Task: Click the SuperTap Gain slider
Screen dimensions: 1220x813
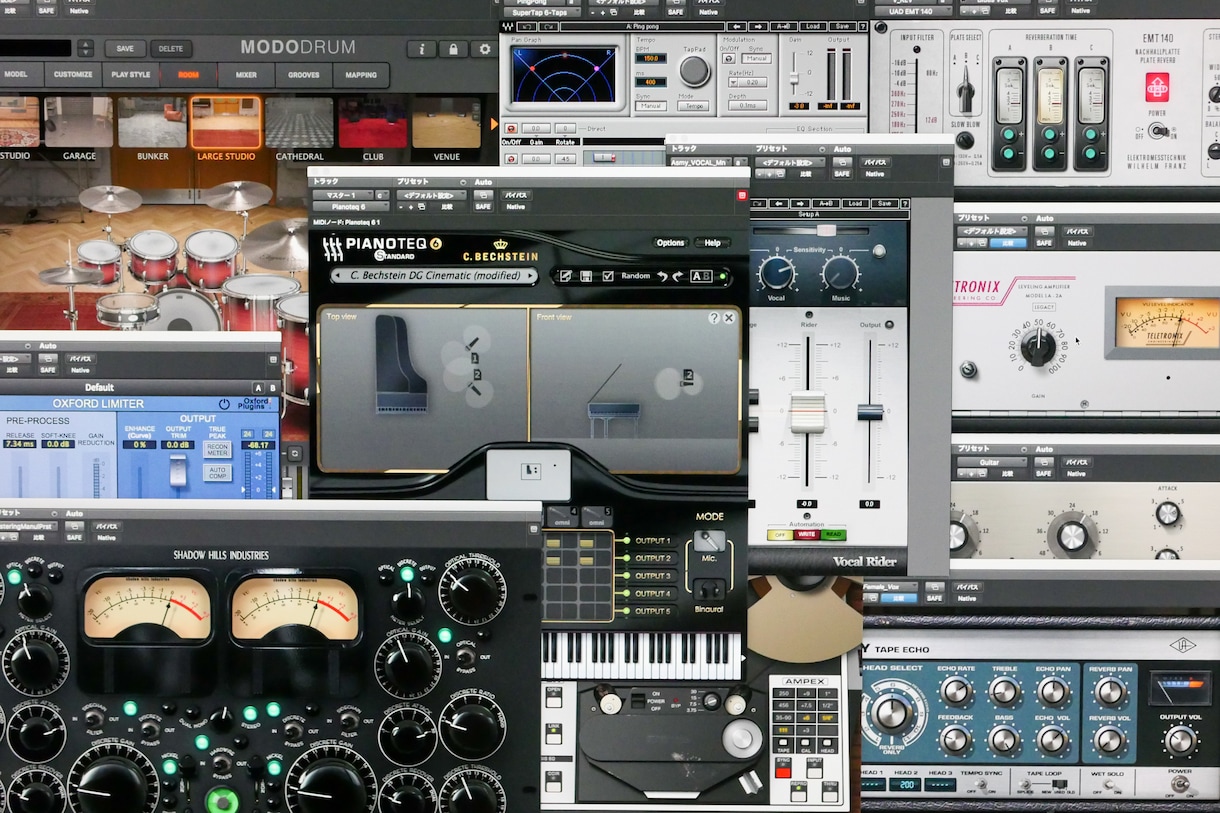Action: [794, 78]
